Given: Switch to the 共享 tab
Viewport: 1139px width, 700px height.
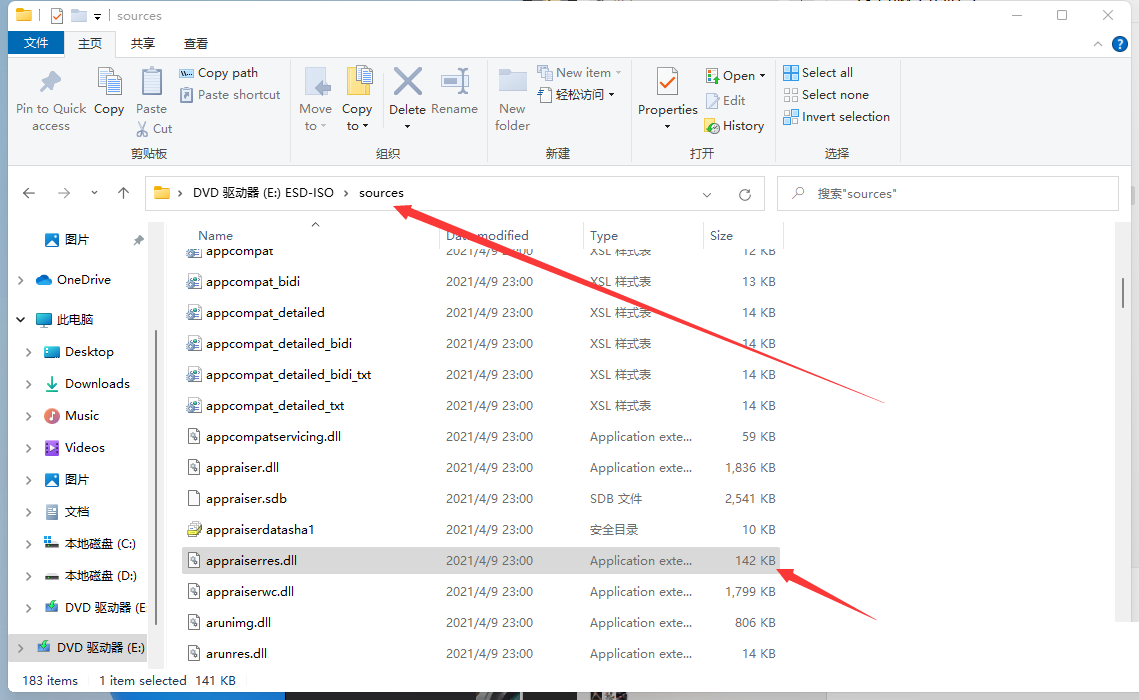Looking at the screenshot, I should coord(142,44).
